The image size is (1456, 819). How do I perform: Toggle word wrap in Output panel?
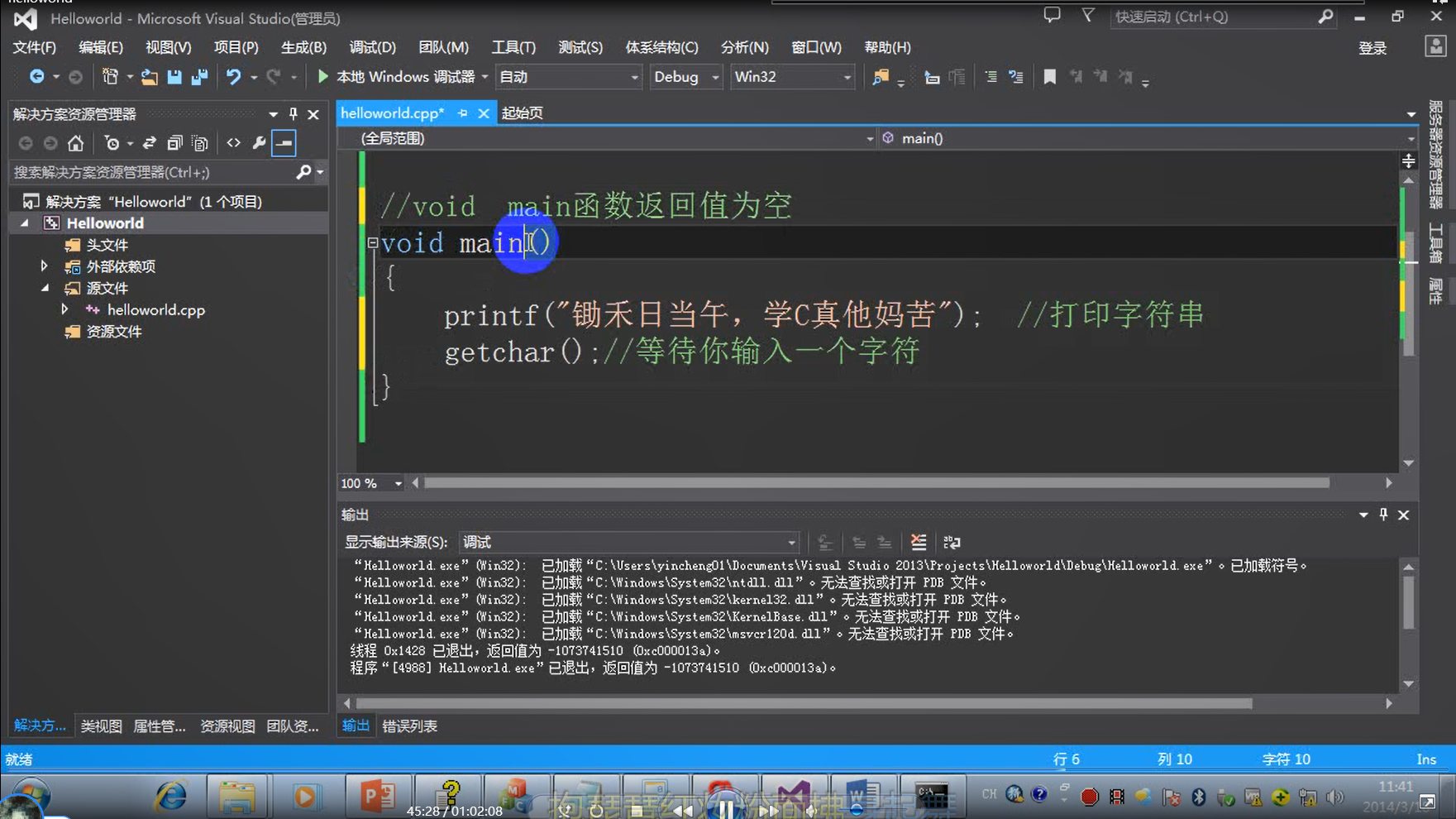click(x=952, y=542)
